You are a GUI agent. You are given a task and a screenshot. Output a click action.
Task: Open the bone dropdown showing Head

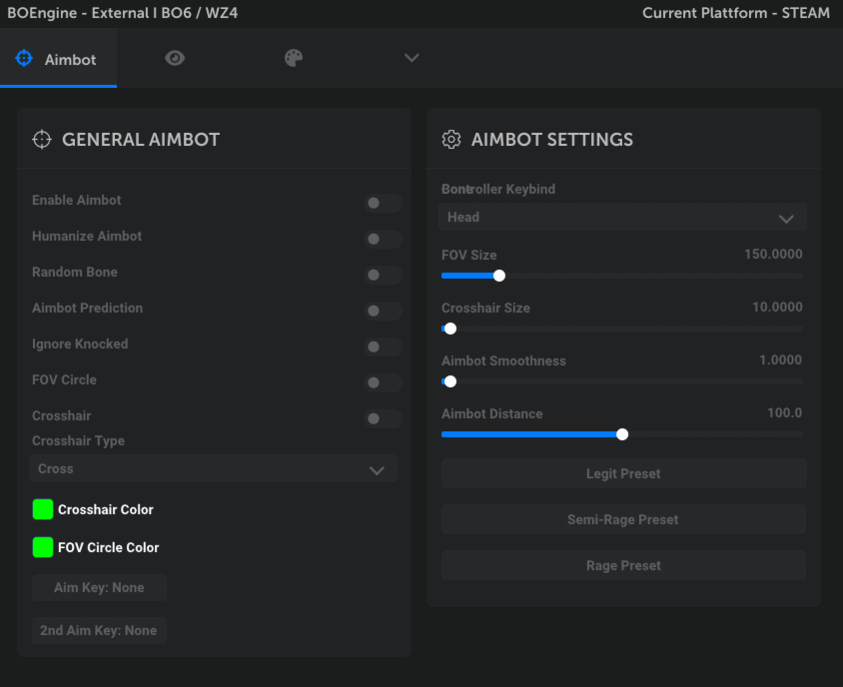point(623,217)
